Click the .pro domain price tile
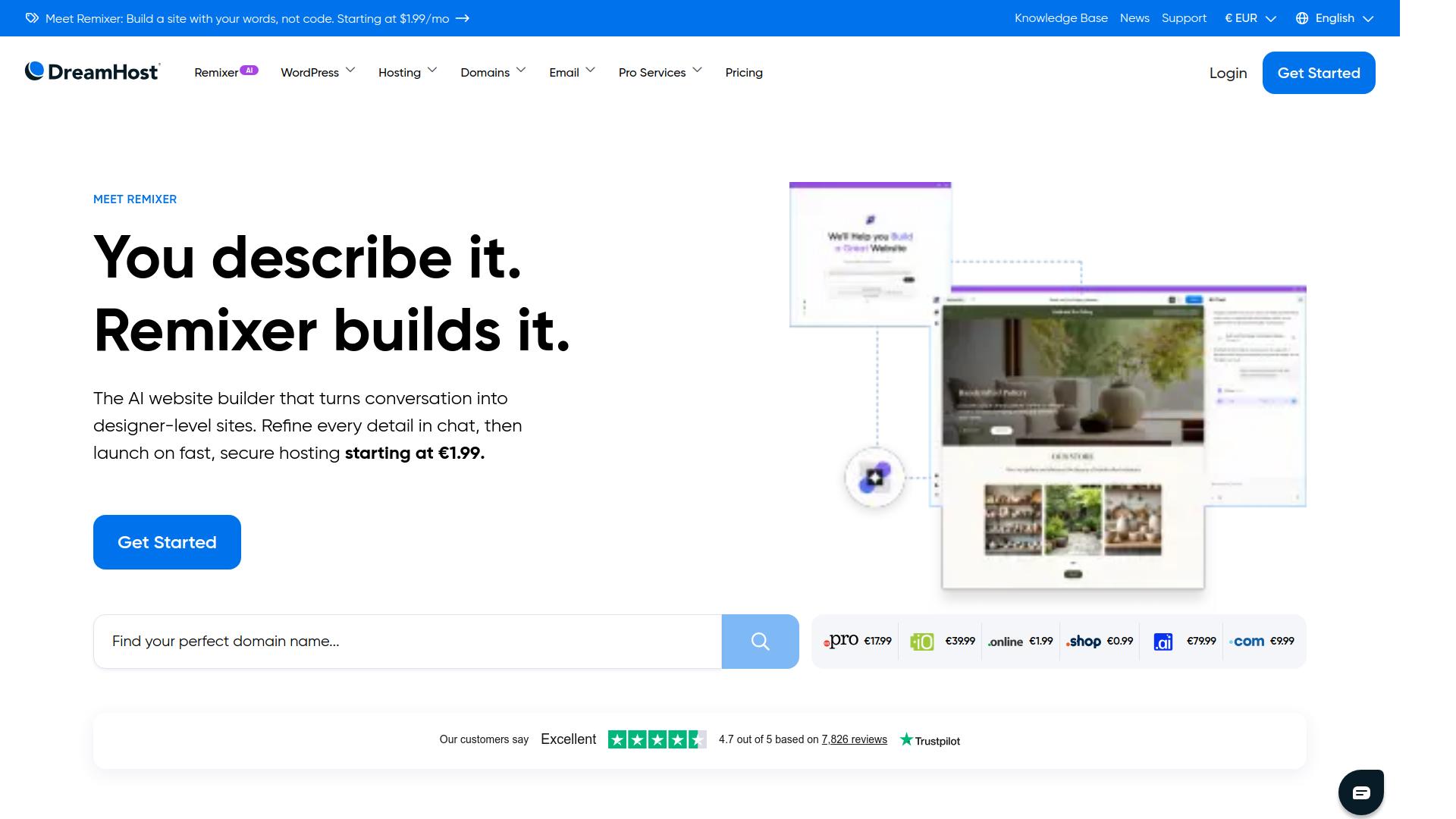This screenshot has width=1456, height=819. (857, 642)
